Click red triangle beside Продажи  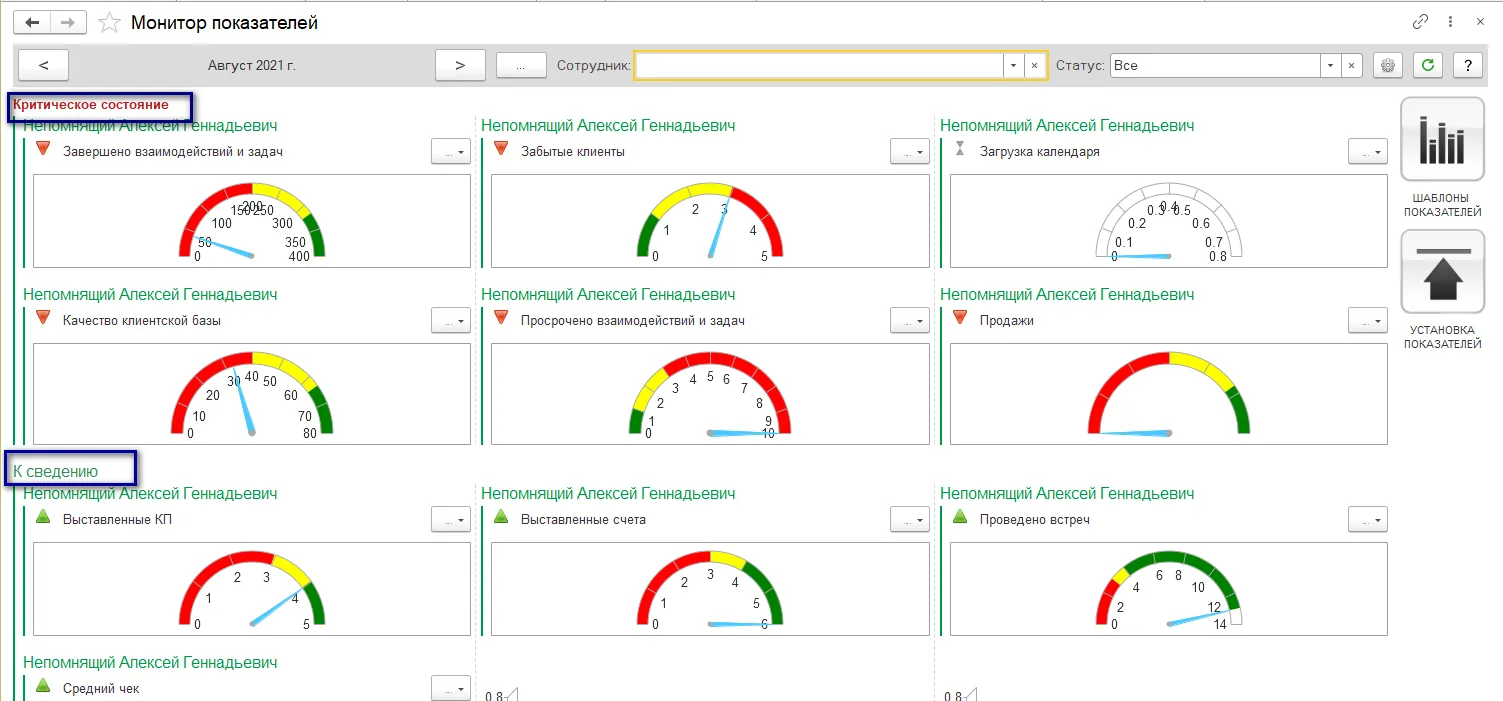pyautogui.click(x=960, y=317)
